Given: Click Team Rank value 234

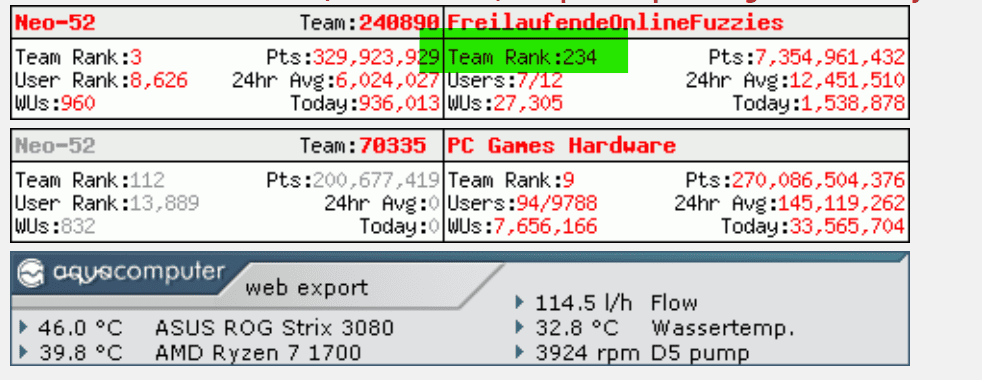Looking at the screenshot, I should pos(580,58).
